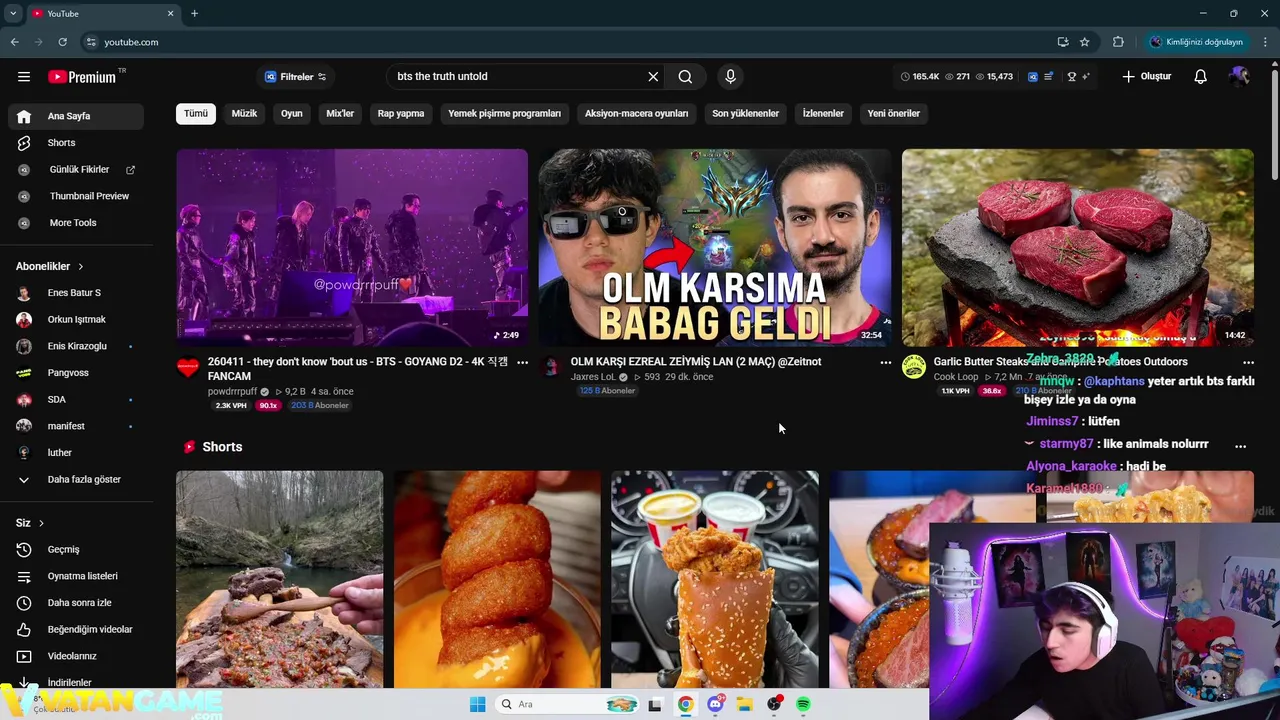This screenshot has height=720, width=1280.
Task: Open Shorts in the sidebar
Action: click(76, 143)
